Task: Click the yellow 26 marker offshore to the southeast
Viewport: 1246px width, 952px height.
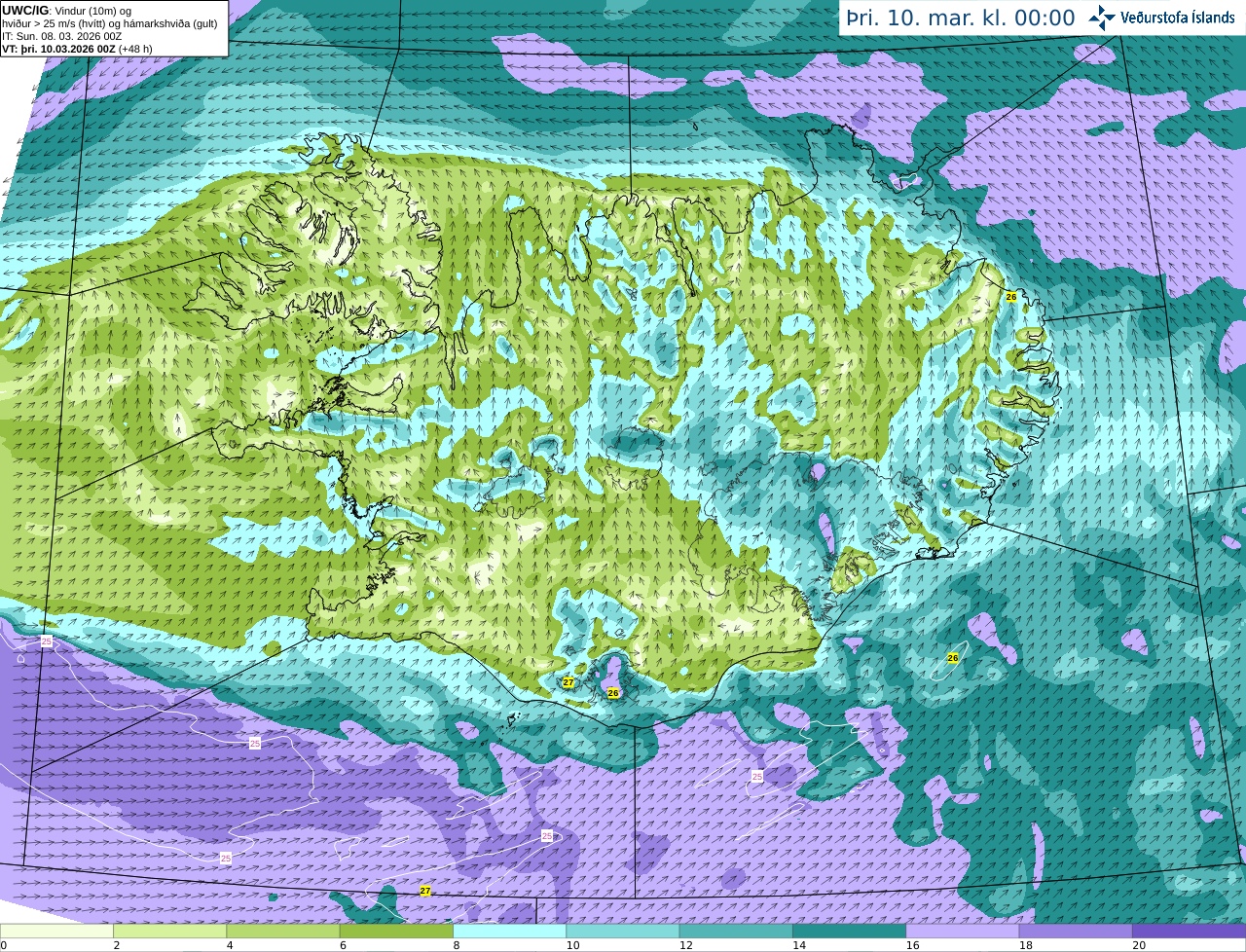Action: [953, 659]
